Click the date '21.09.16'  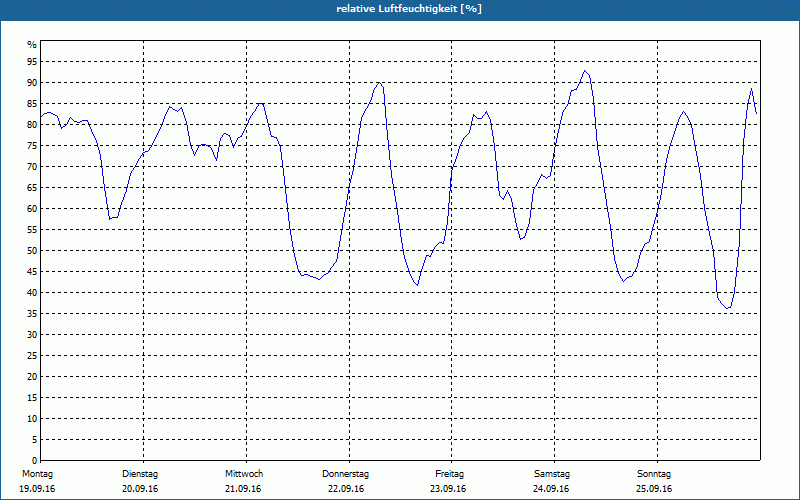(x=243, y=489)
